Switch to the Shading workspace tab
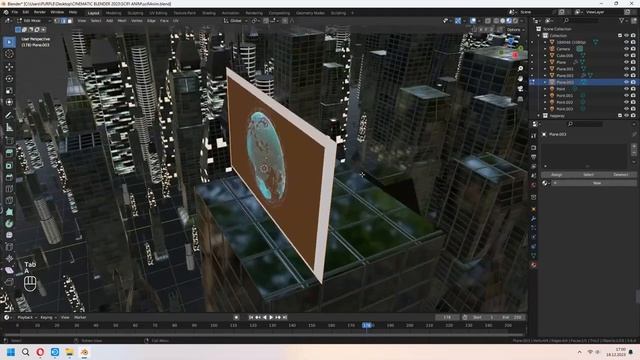The image size is (640, 360). [x=209, y=13]
